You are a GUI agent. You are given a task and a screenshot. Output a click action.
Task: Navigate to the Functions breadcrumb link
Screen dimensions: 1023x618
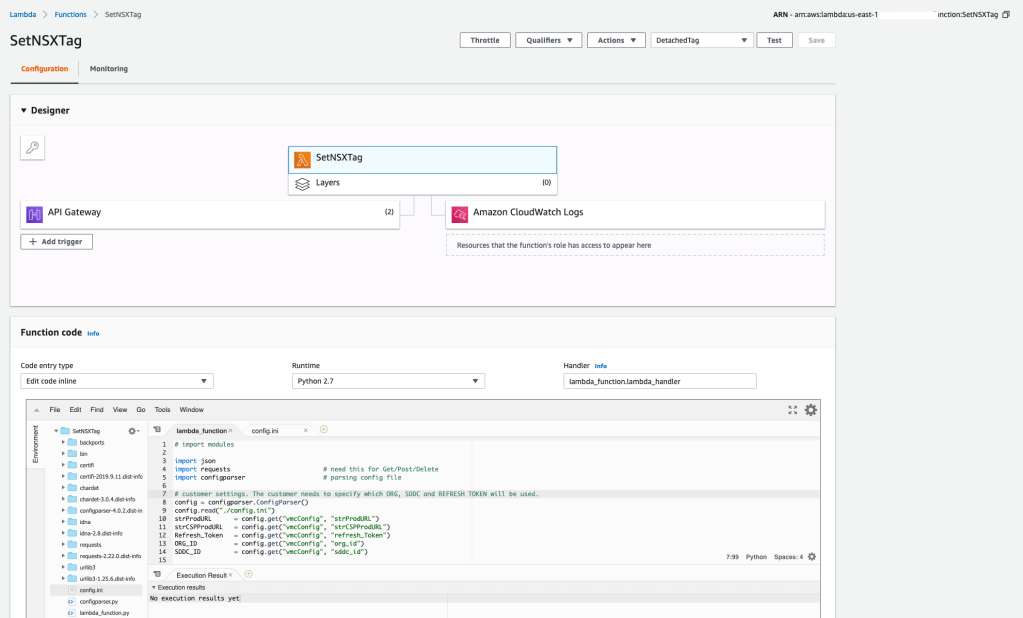click(69, 14)
